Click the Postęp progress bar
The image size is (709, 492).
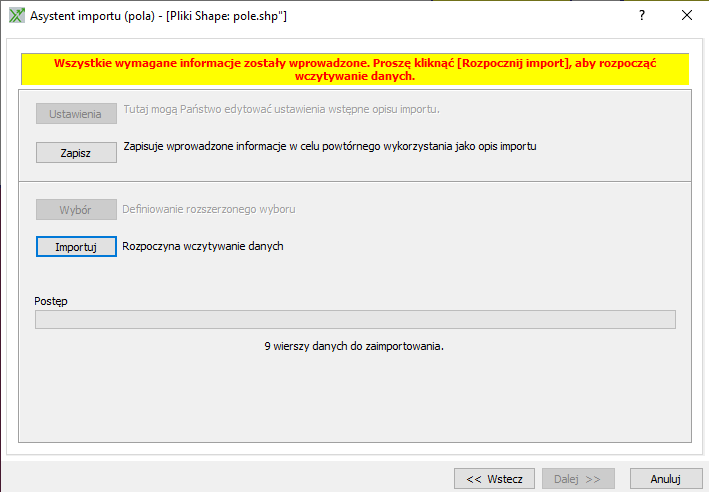(355, 319)
